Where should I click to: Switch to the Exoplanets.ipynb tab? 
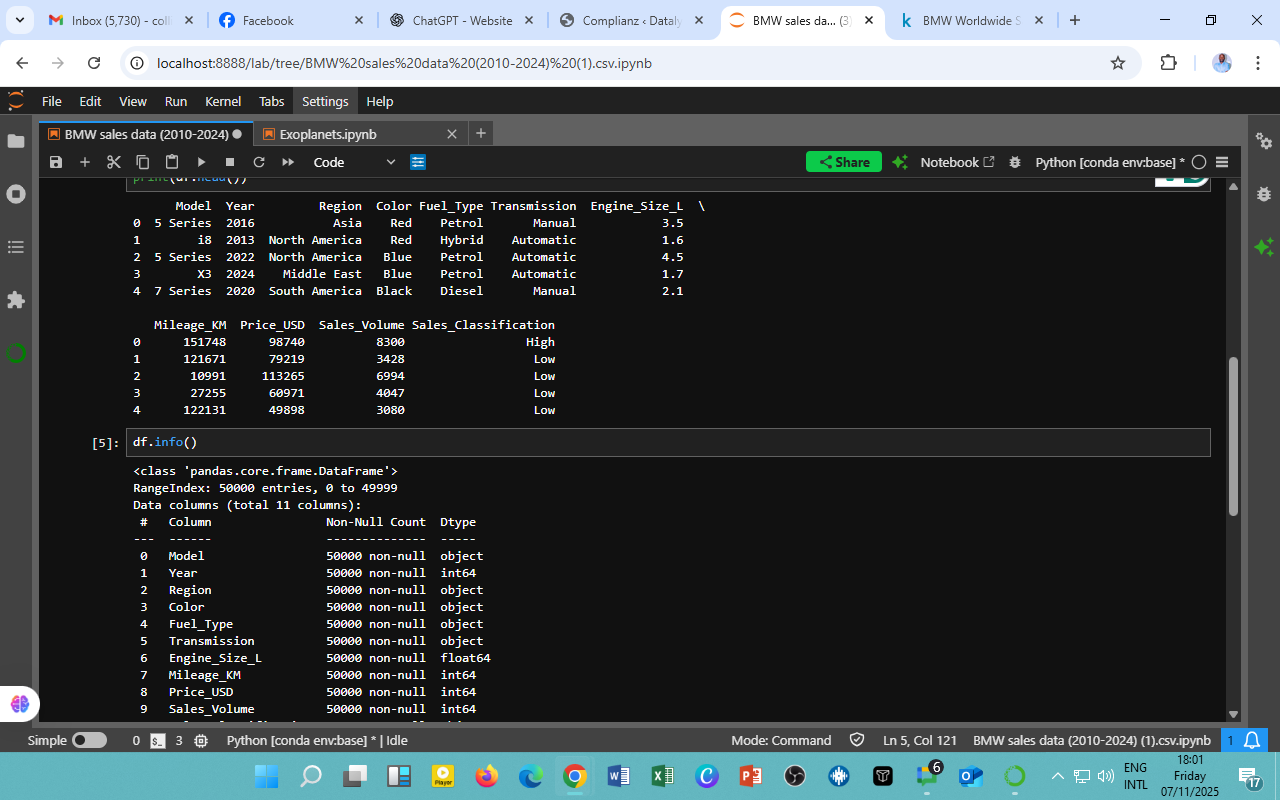click(x=328, y=134)
